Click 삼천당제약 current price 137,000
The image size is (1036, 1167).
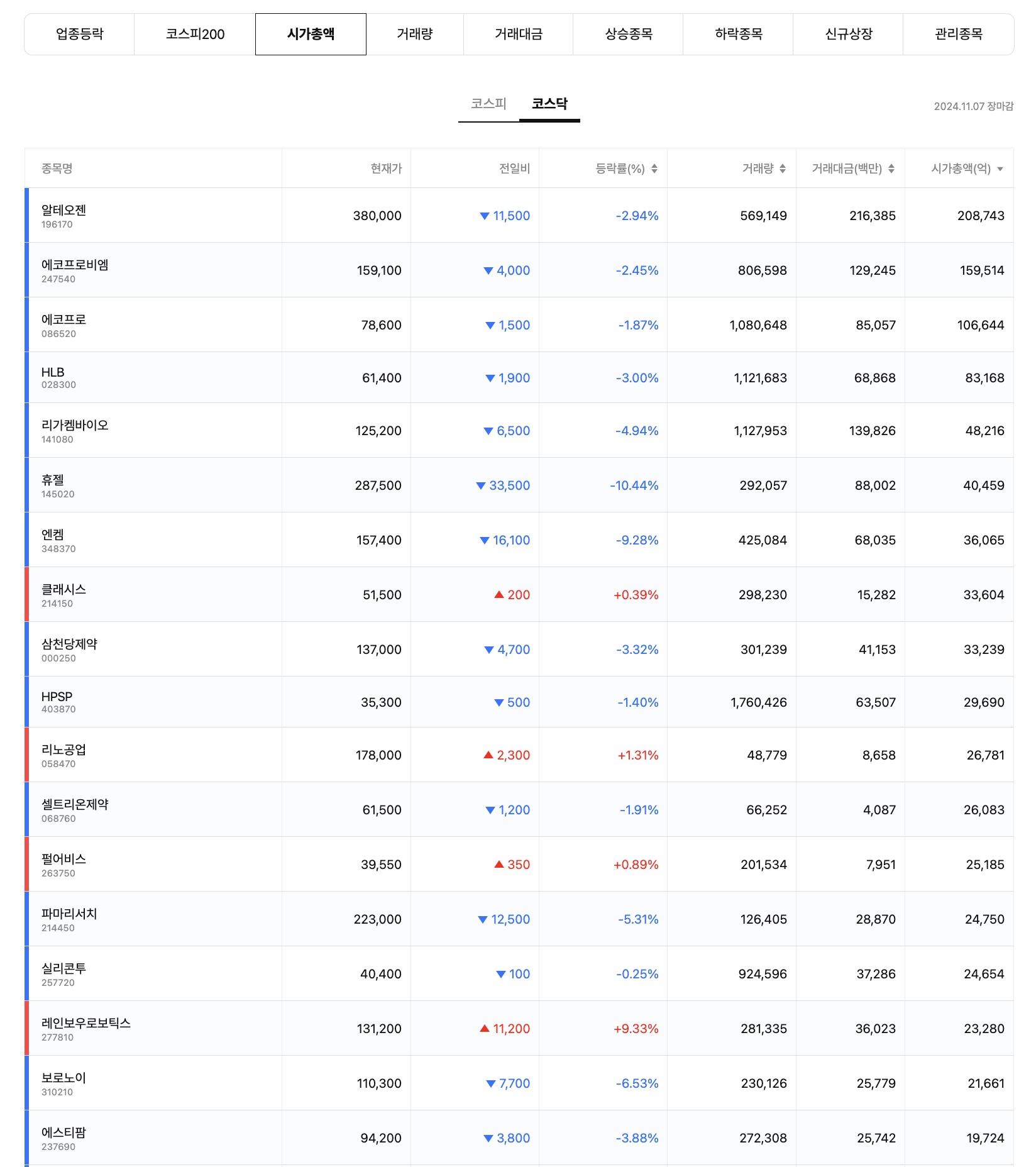click(379, 650)
